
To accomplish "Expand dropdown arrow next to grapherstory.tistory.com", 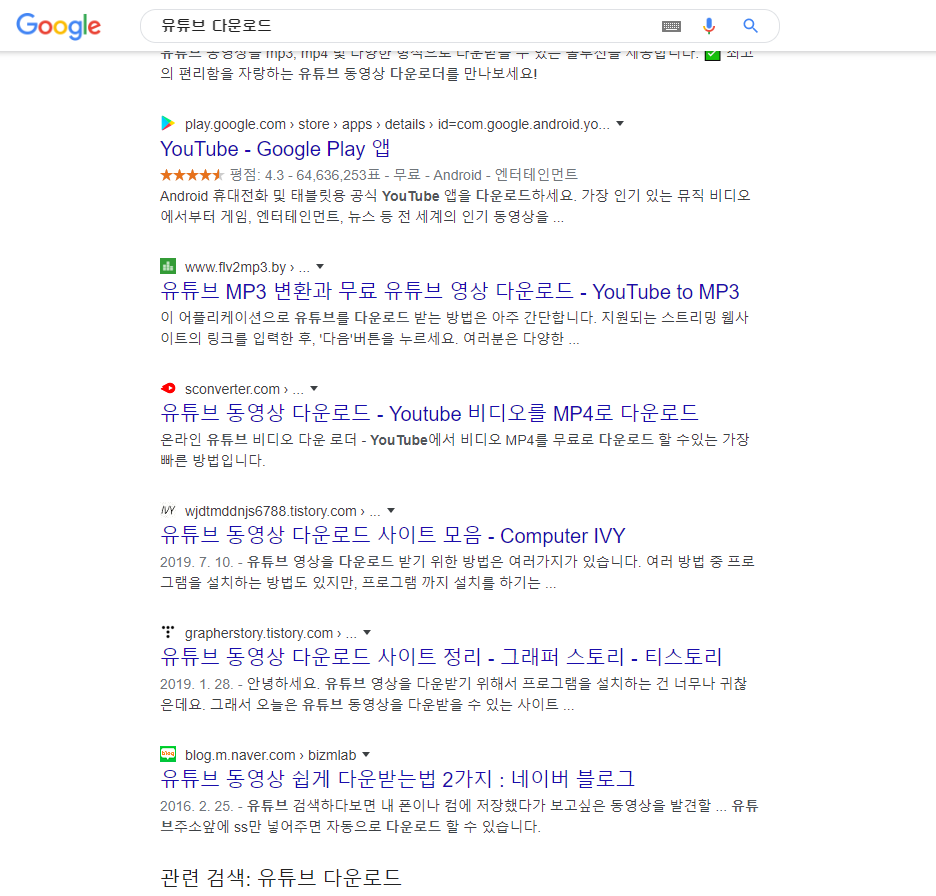I will [367, 632].
